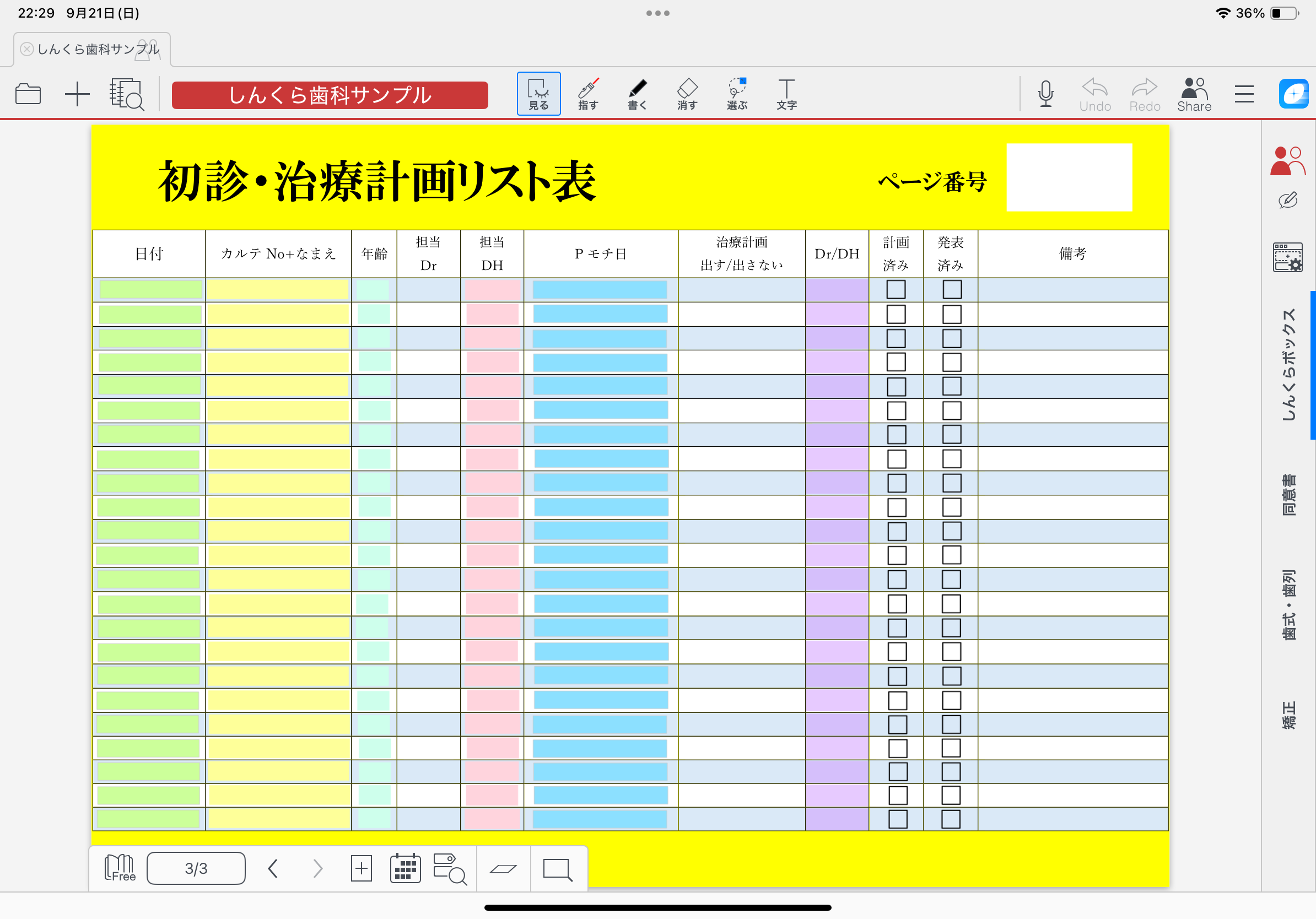Select the 文字 text tool
Viewport: 1316px width, 919px height.
(786, 94)
